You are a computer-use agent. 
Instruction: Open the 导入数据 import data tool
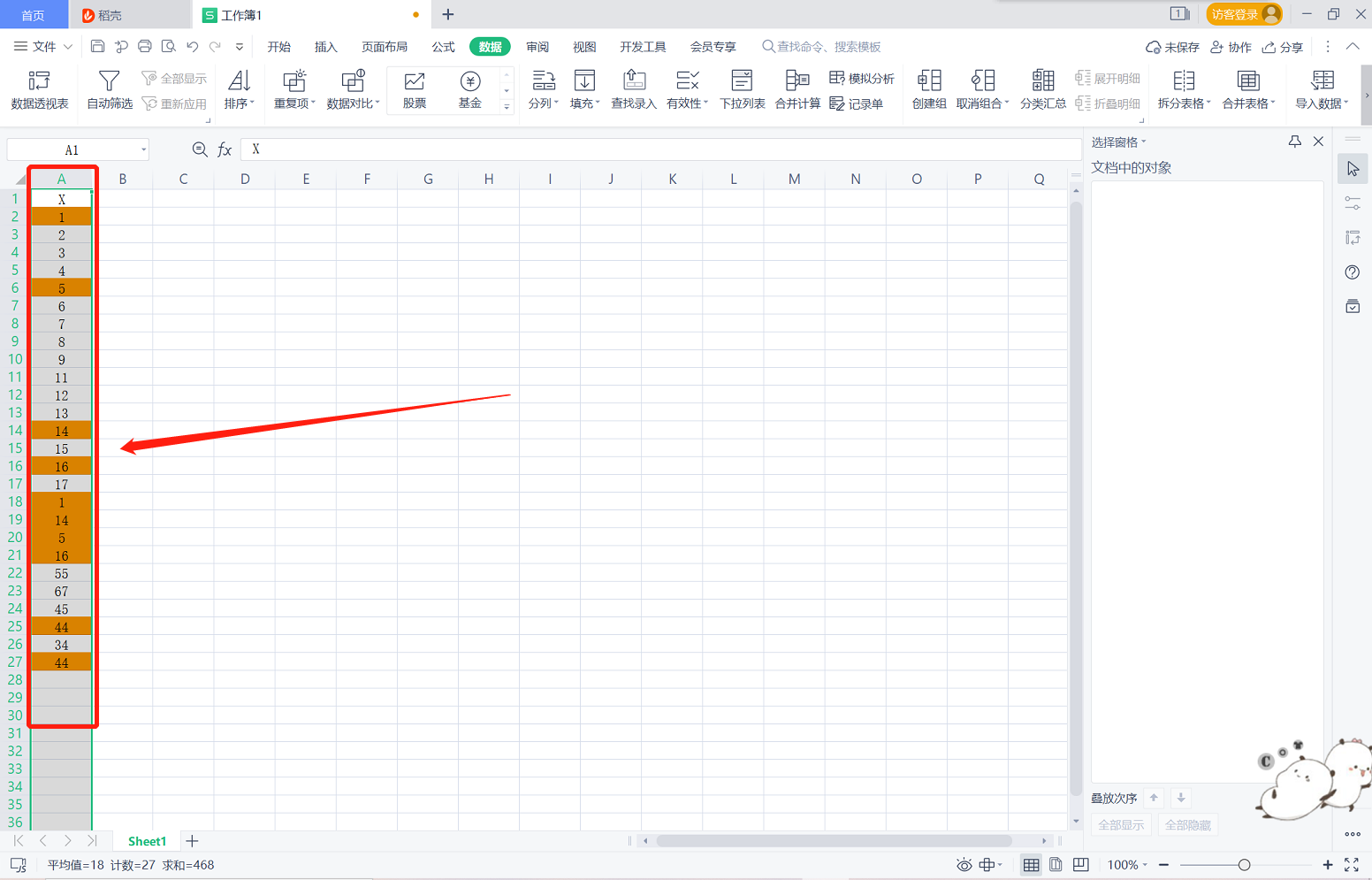coord(1322,90)
